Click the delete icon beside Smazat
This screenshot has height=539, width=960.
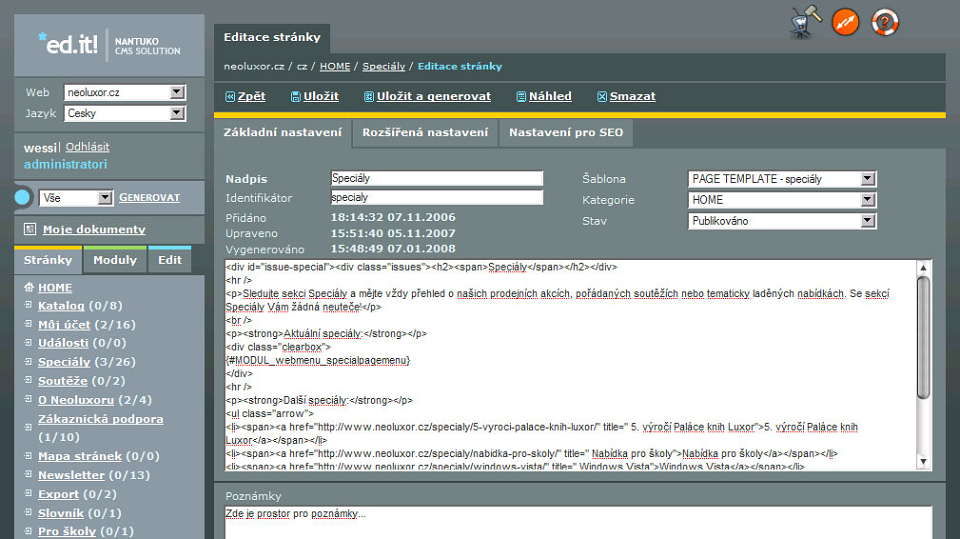coord(602,97)
